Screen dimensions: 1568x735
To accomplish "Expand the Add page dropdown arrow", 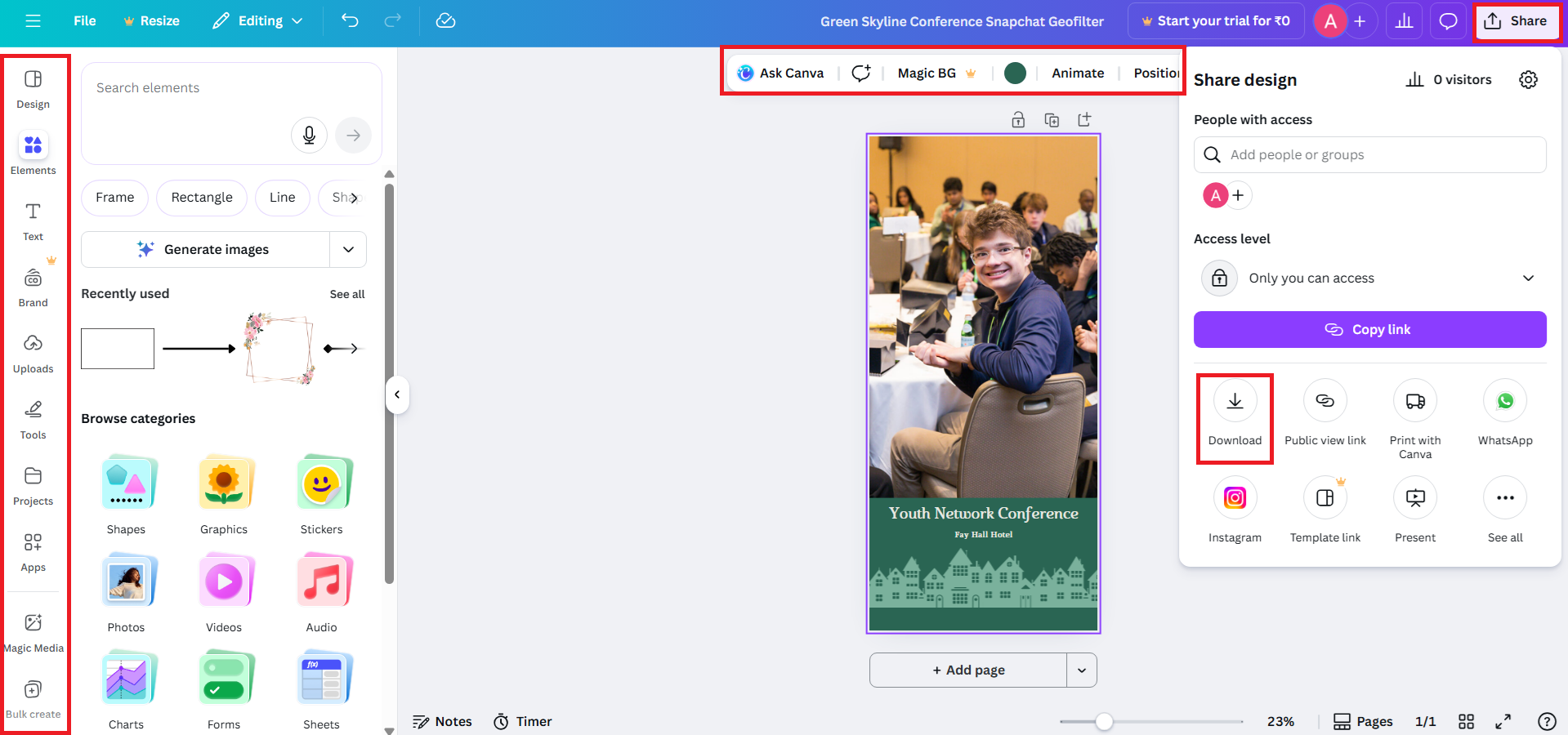I will click(1082, 670).
